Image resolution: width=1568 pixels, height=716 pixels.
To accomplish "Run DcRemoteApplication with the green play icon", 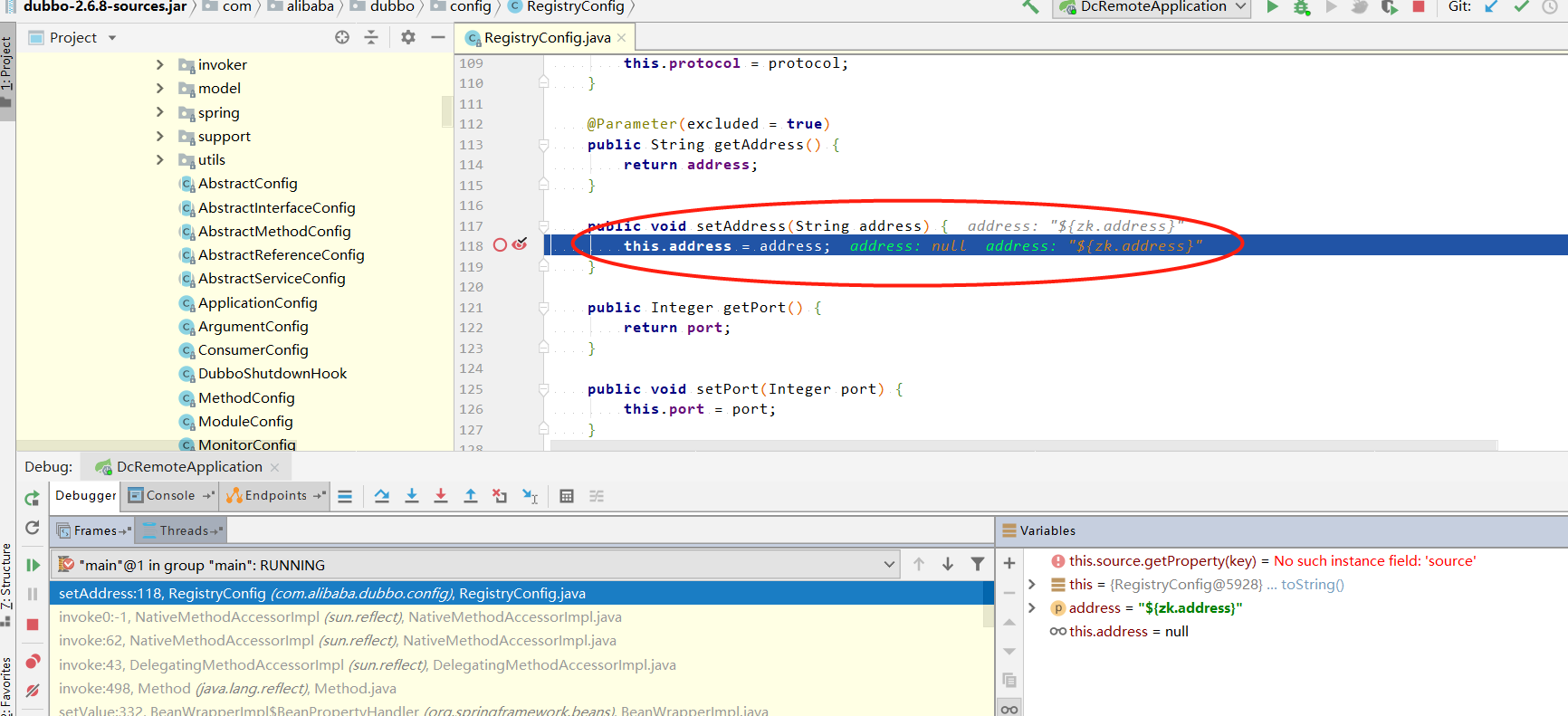I will (x=1272, y=6).
